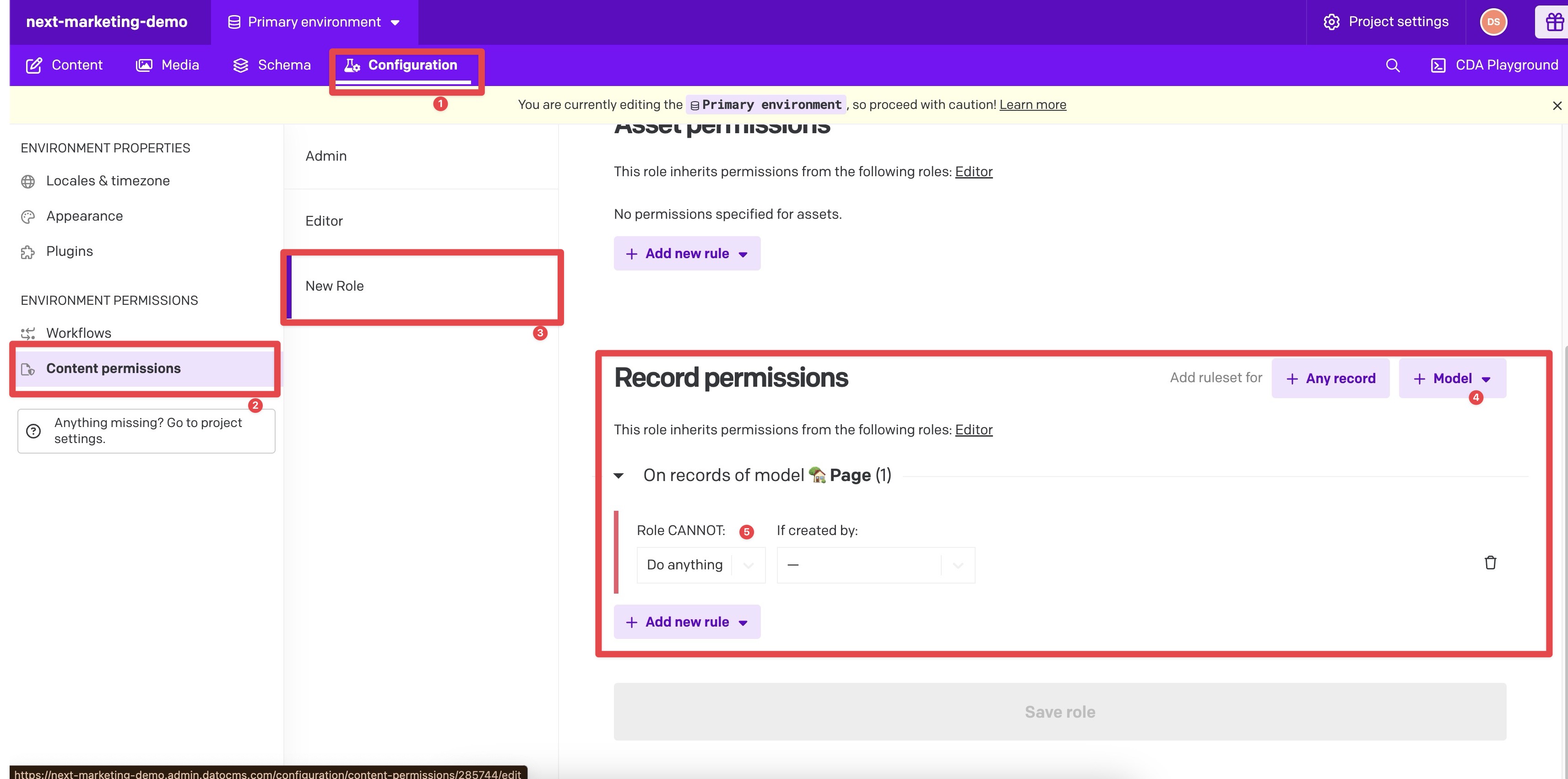Open the Do anything permission dropdown
1568x779 pixels.
700,565
